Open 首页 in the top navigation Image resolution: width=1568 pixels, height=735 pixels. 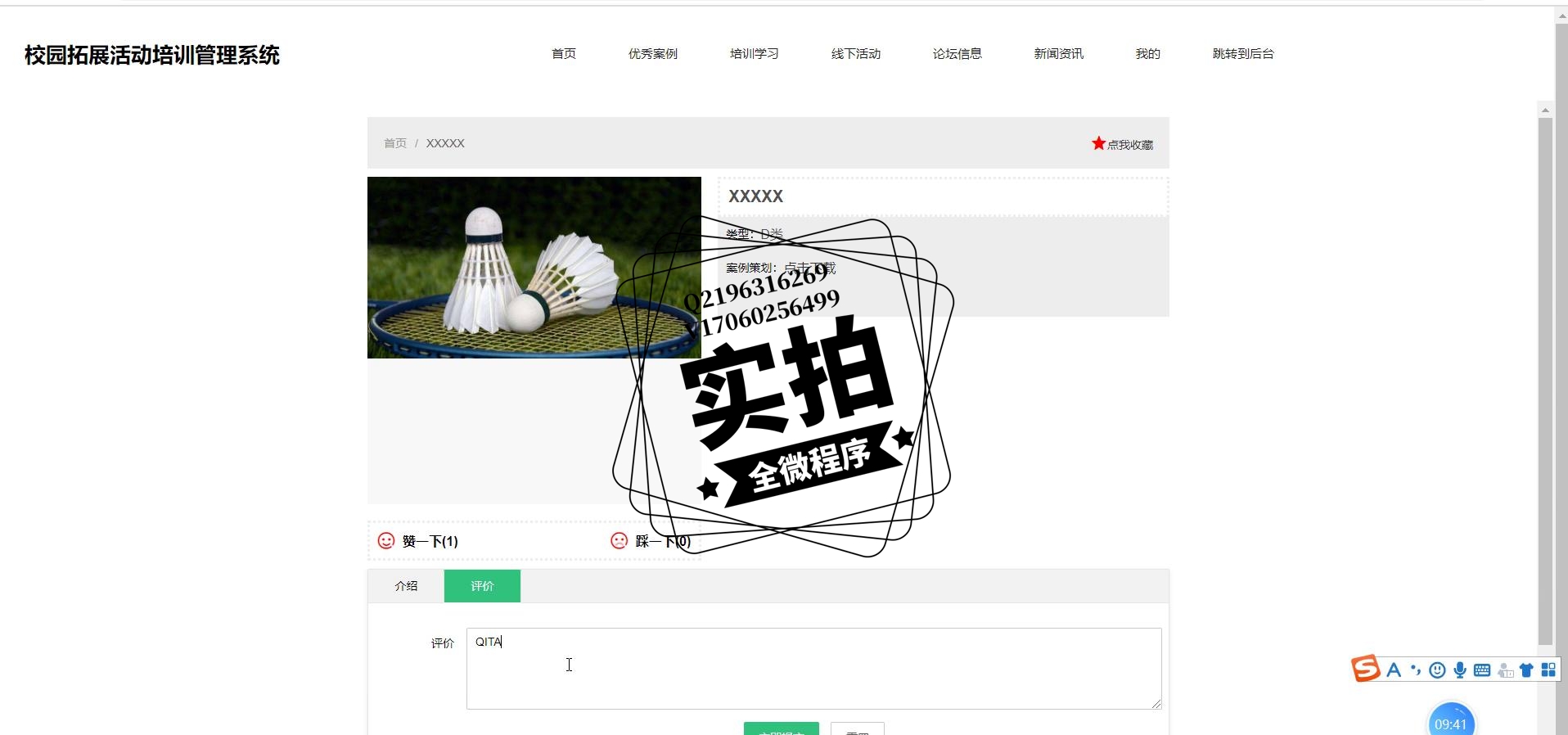(564, 54)
